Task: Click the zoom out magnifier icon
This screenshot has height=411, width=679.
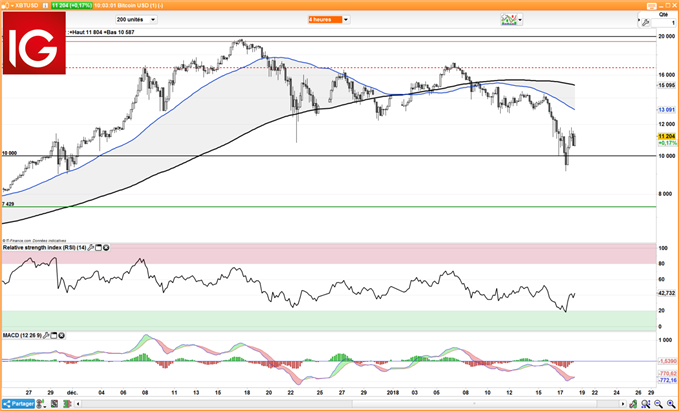Action: point(658,404)
